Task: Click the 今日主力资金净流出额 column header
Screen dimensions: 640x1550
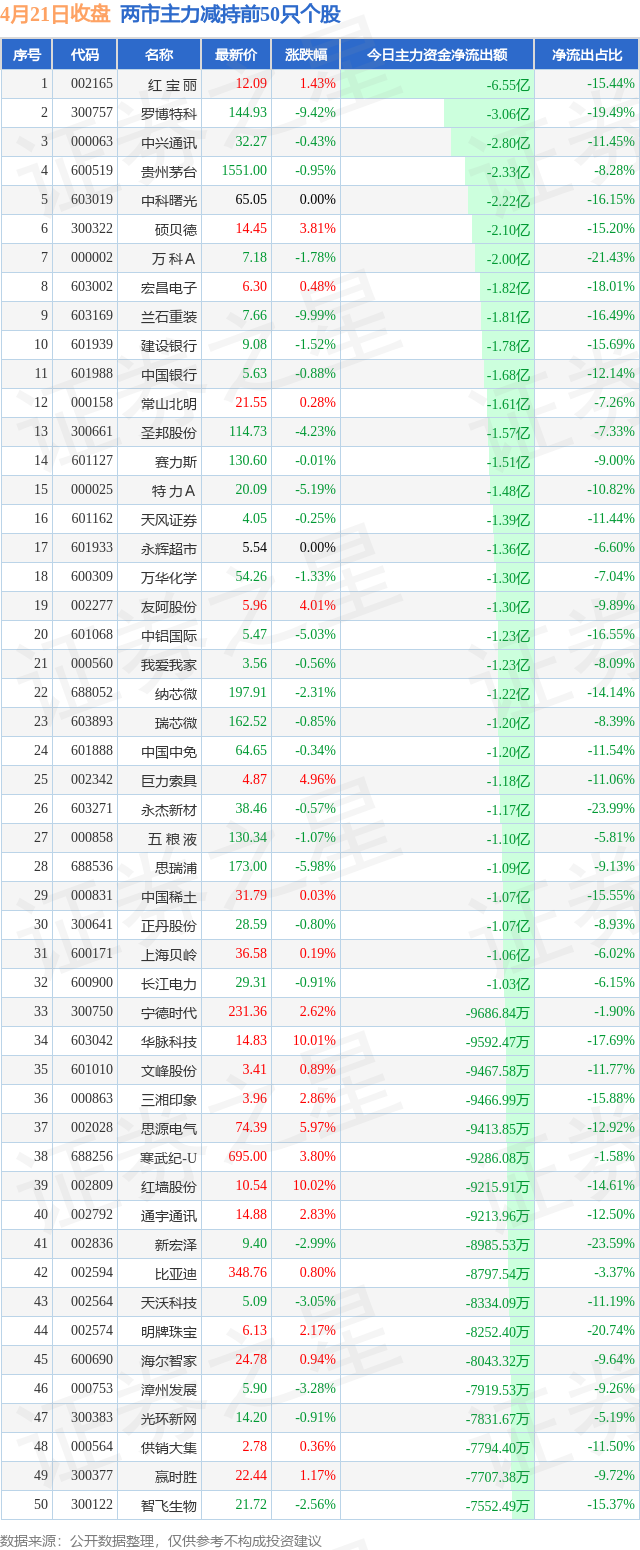Action: coord(437,55)
